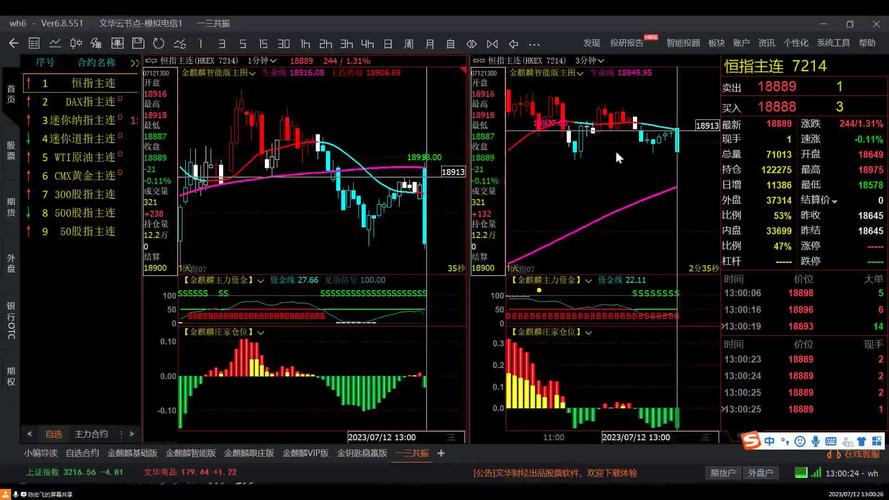Open the quote list view icon
This screenshot has width=889, height=500.
click(x=34, y=44)
